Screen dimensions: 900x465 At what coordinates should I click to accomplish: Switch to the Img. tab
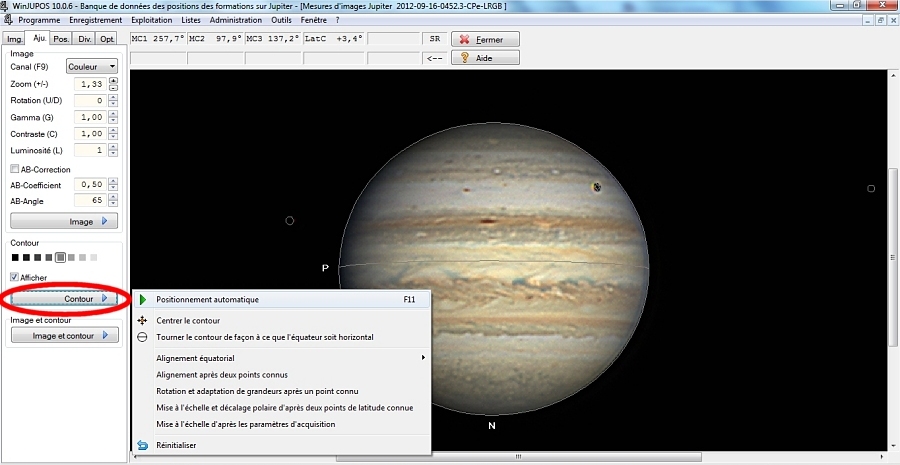15,39
